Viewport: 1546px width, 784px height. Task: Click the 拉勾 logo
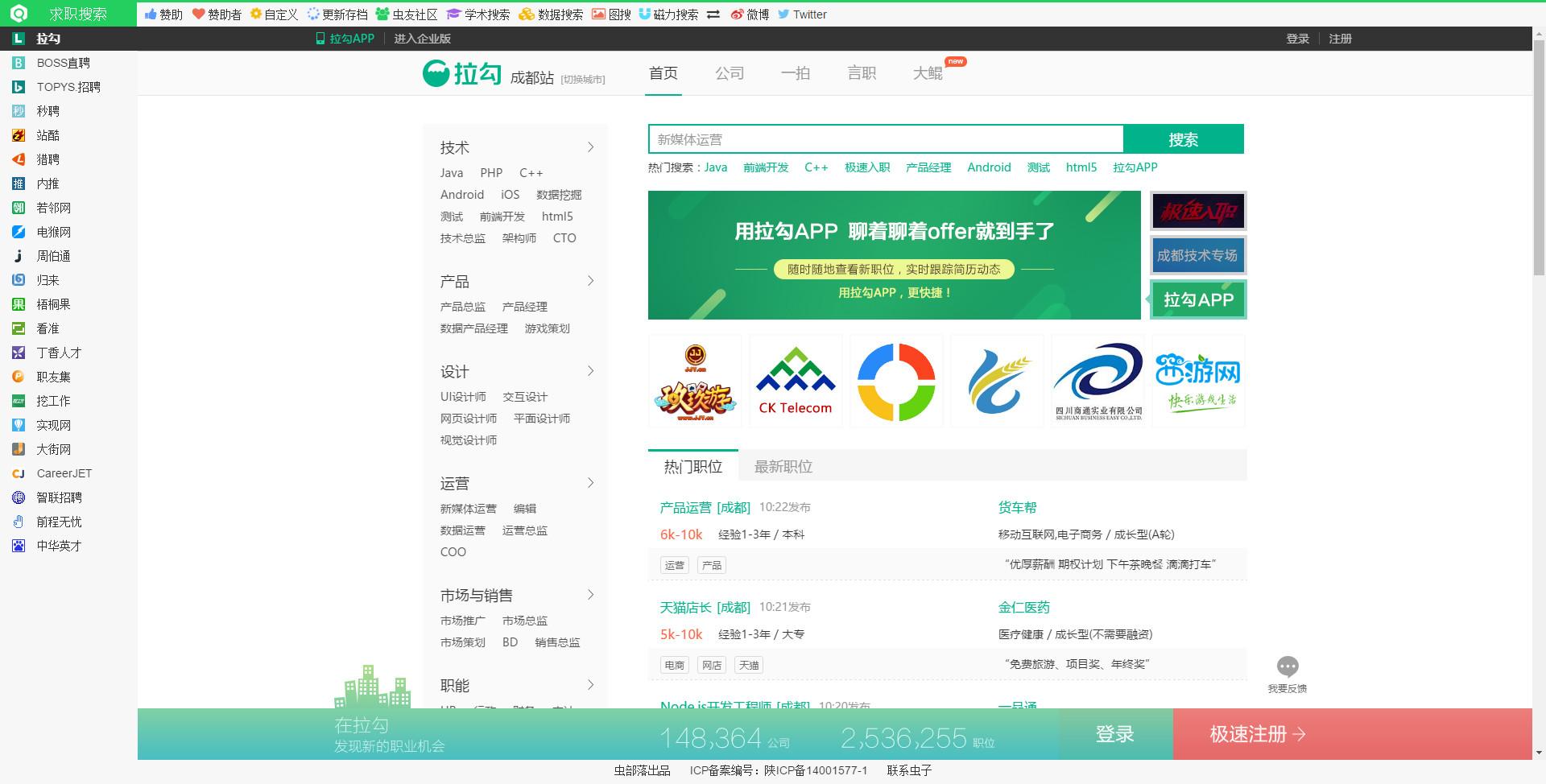coord(461,74)
